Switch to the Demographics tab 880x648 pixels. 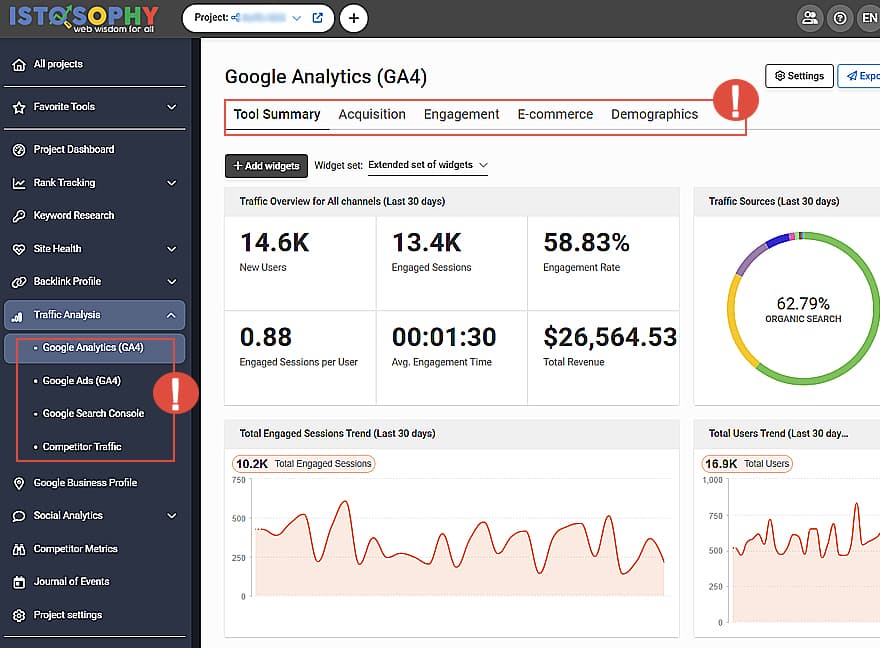654,114
